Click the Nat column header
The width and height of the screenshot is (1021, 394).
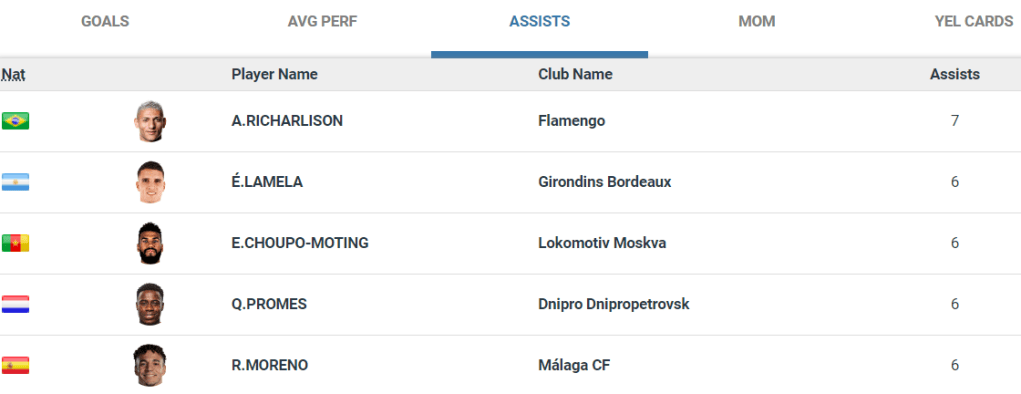pos(14,74)
